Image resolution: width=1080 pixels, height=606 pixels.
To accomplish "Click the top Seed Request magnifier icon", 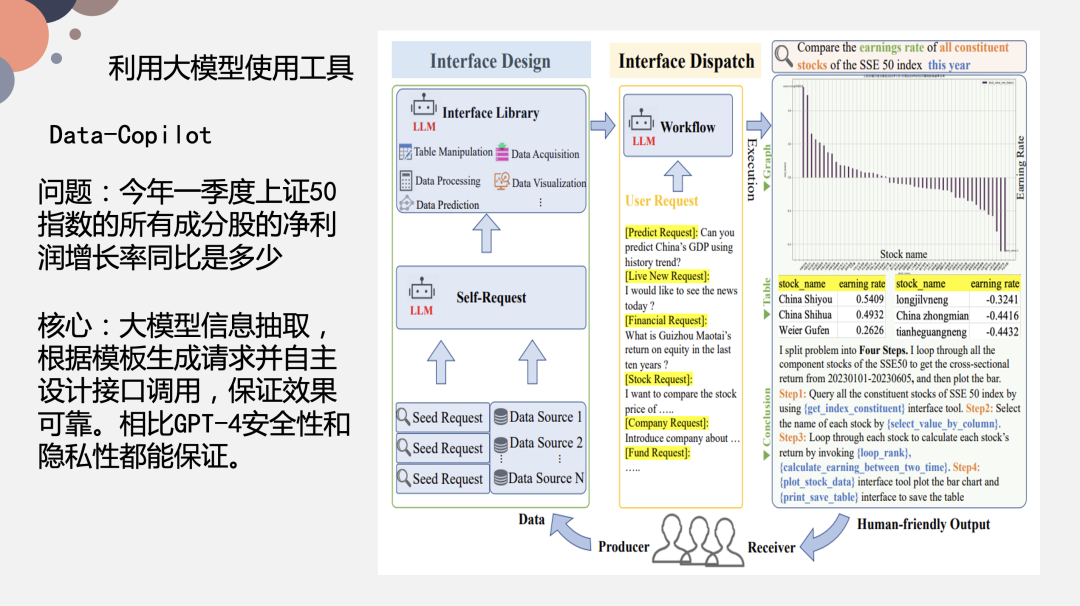I will (402, 418).
